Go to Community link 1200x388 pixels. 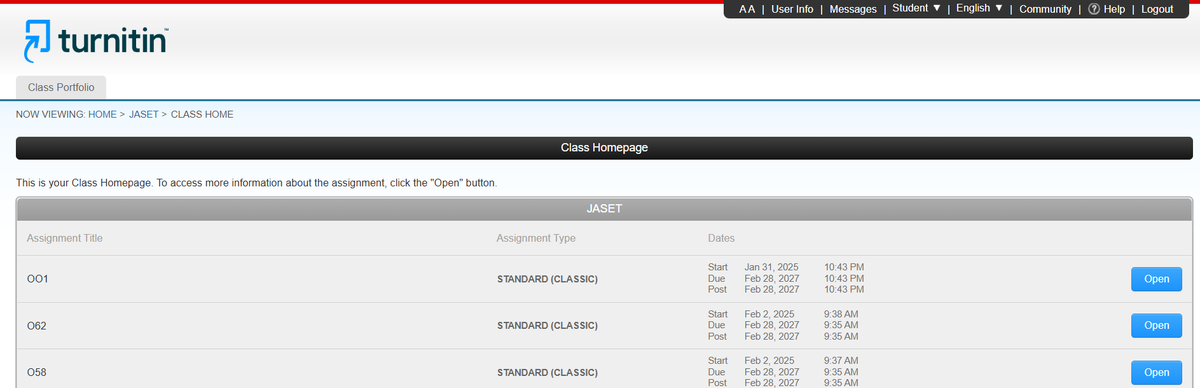1045,9
